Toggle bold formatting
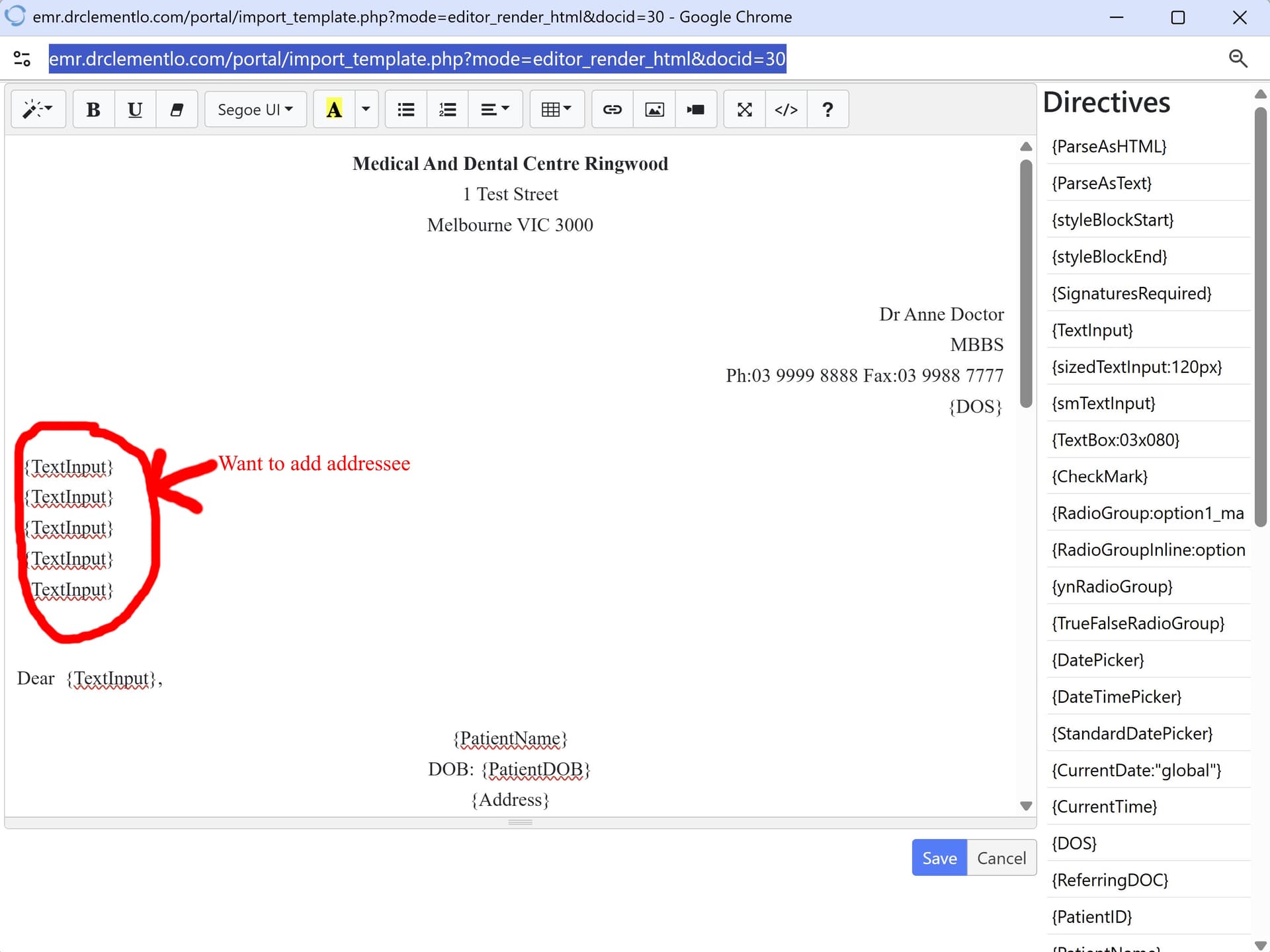The image size is (1270, 952). coord(93,109)
